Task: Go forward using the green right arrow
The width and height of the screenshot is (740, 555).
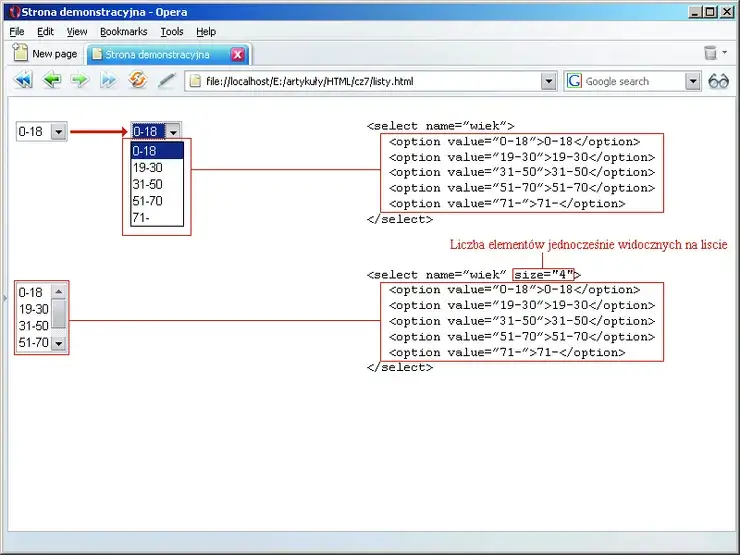Action: coord(80,80)
